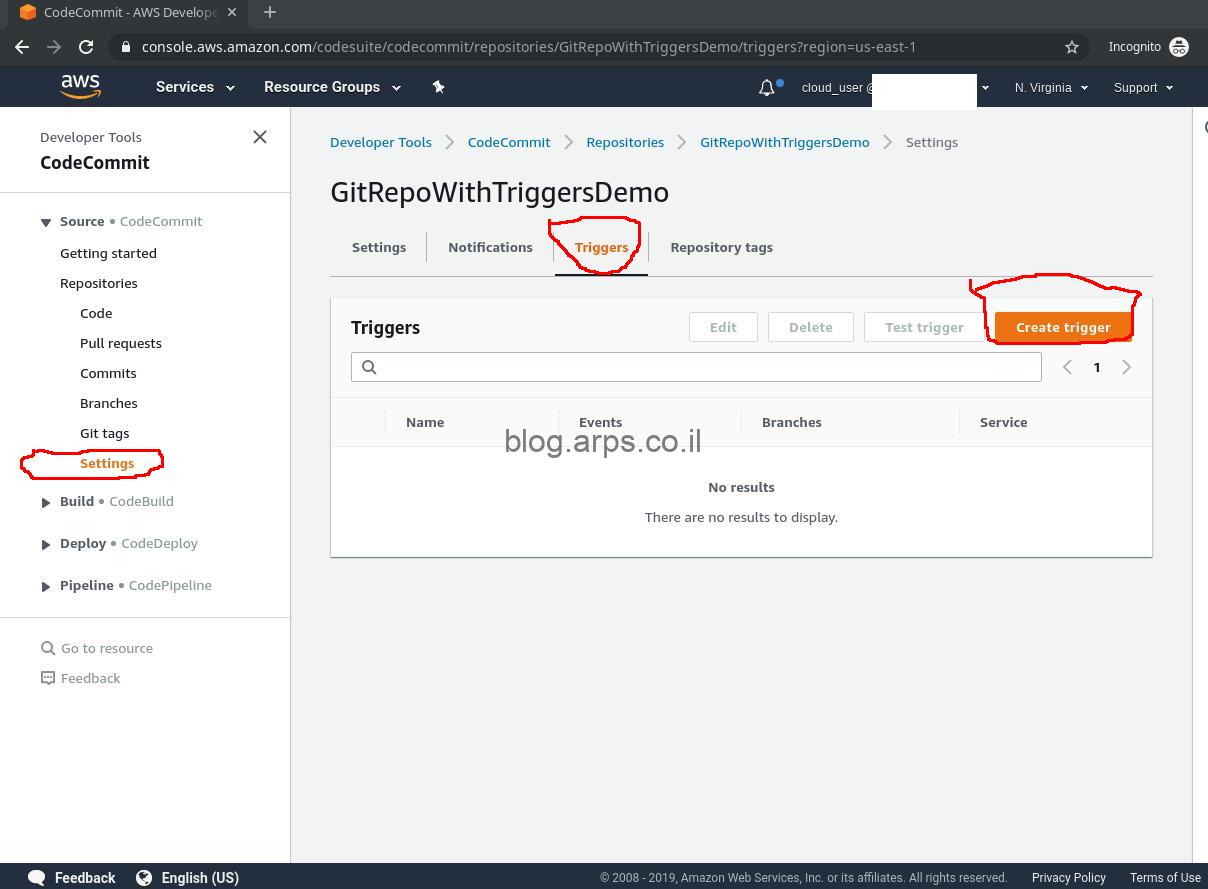Image resolution: width=1208 pixels, height=889 pixels.
Task: Open Repositories in sidebar
Action: pyautogui.click(x=99, y=283)
